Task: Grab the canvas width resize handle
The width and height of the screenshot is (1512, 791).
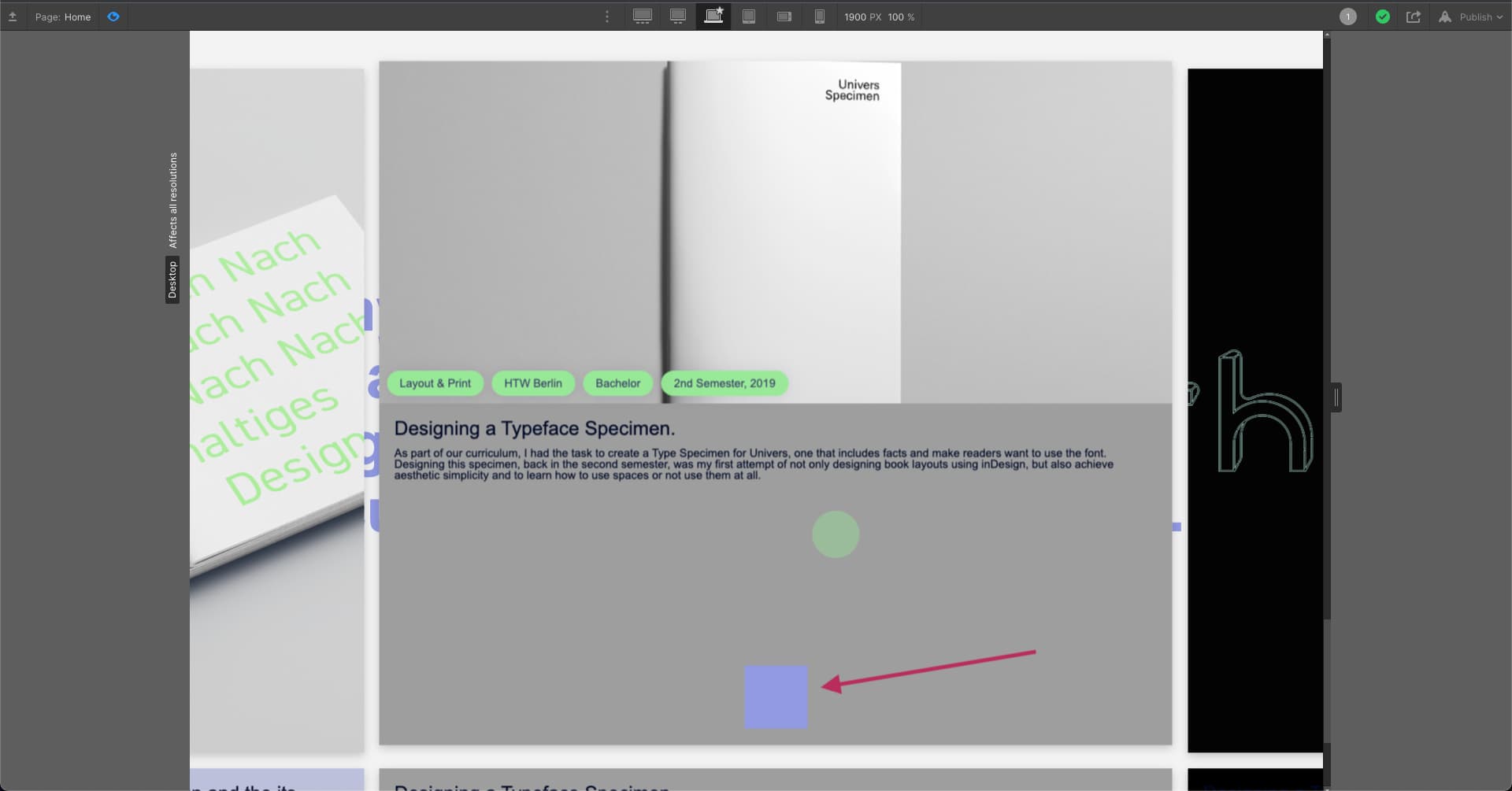Action: coord(1336,397)
